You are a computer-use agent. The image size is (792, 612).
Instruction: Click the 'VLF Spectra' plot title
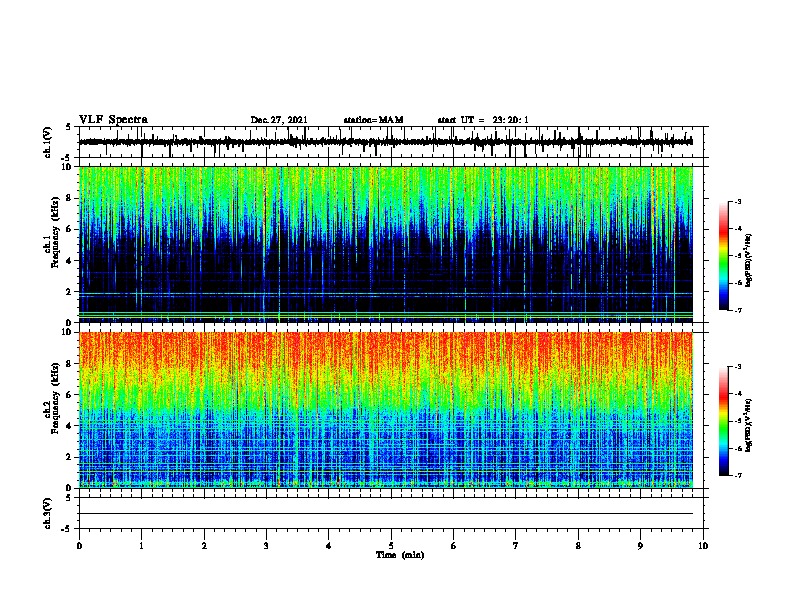coord(113,120)
